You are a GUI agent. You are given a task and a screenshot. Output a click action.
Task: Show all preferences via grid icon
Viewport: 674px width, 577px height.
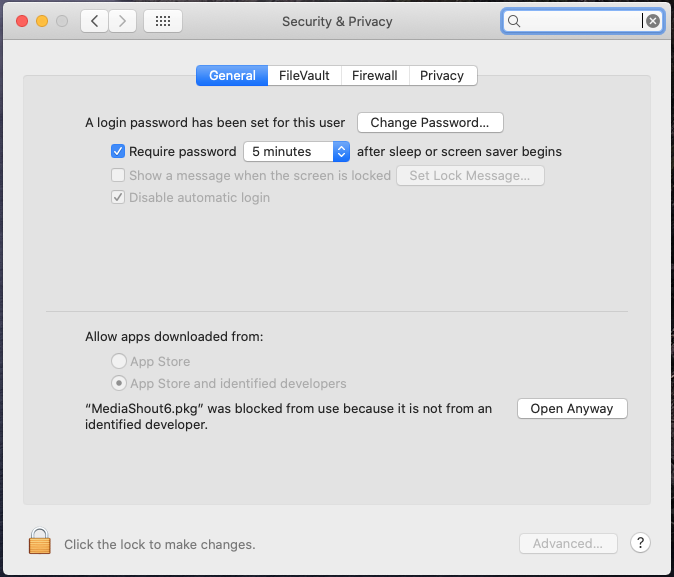point(163,21)
